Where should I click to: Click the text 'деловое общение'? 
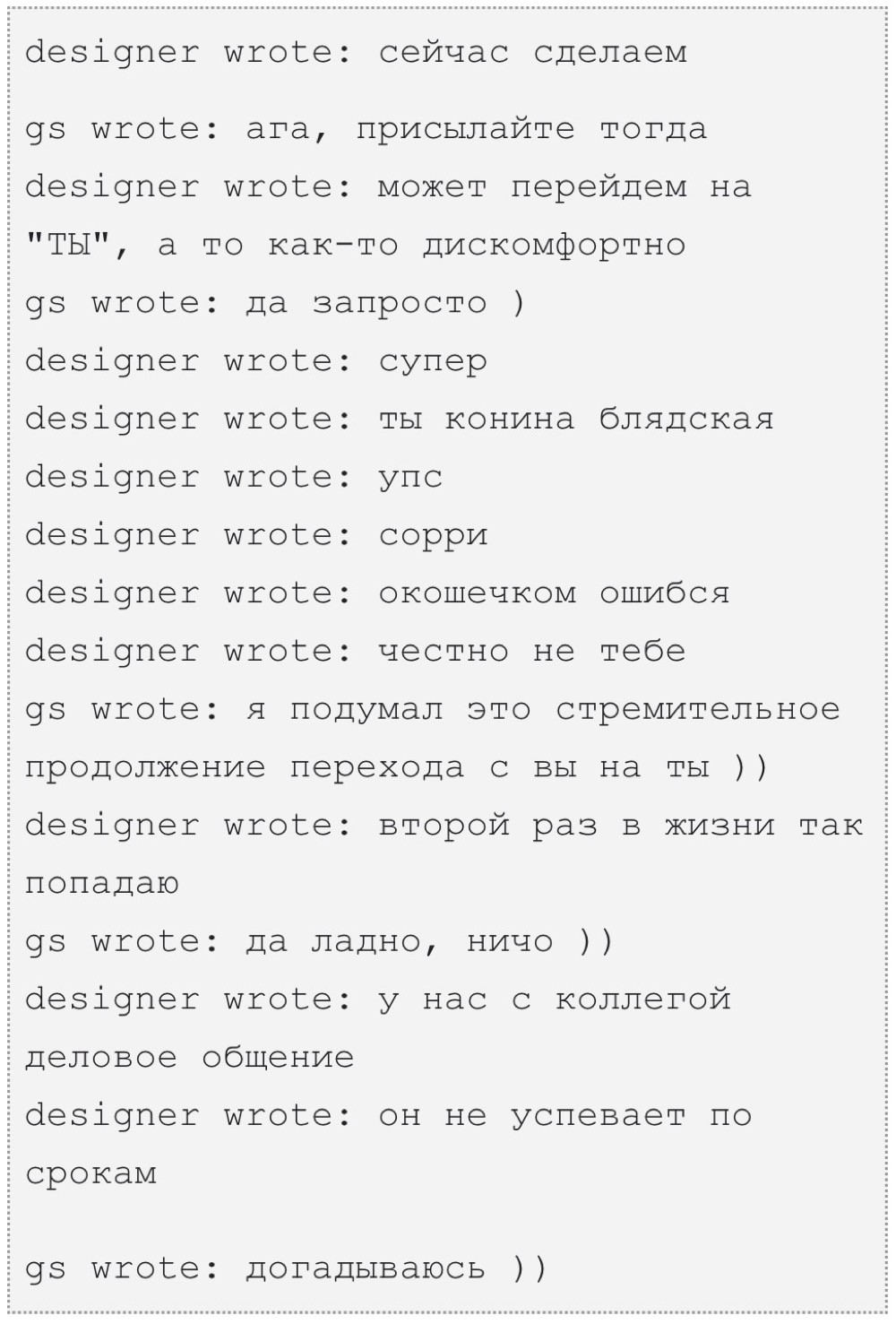pyautogui.click(x=190, y=1058)
